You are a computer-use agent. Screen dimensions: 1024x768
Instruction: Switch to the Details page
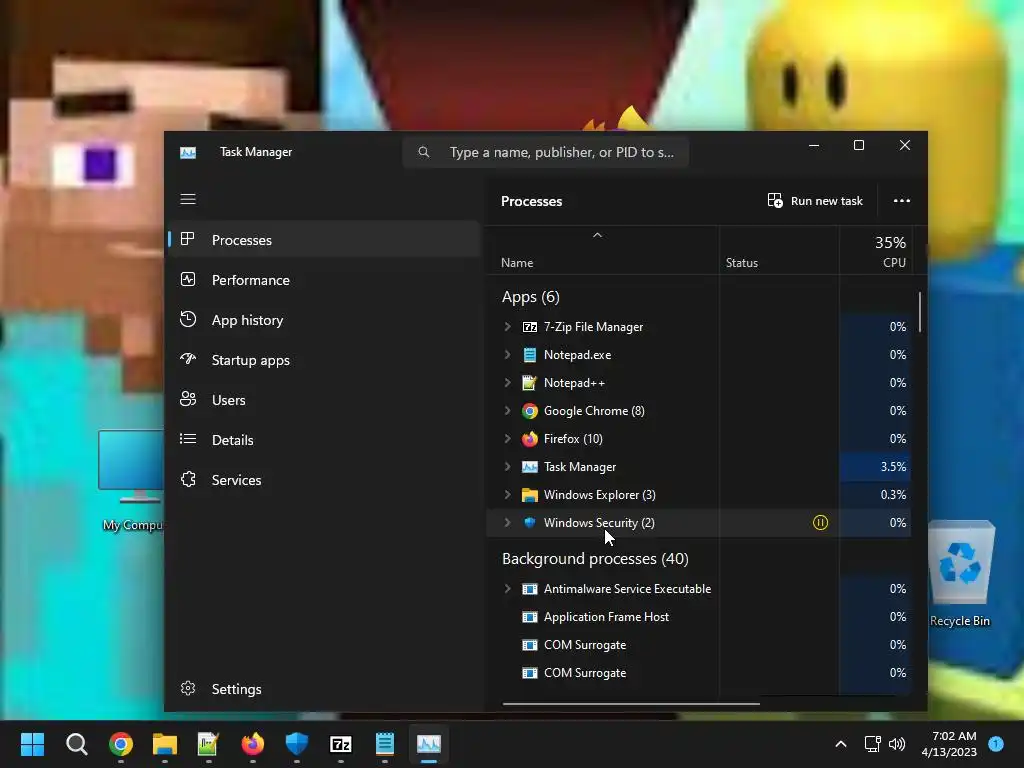coord(325,440)
